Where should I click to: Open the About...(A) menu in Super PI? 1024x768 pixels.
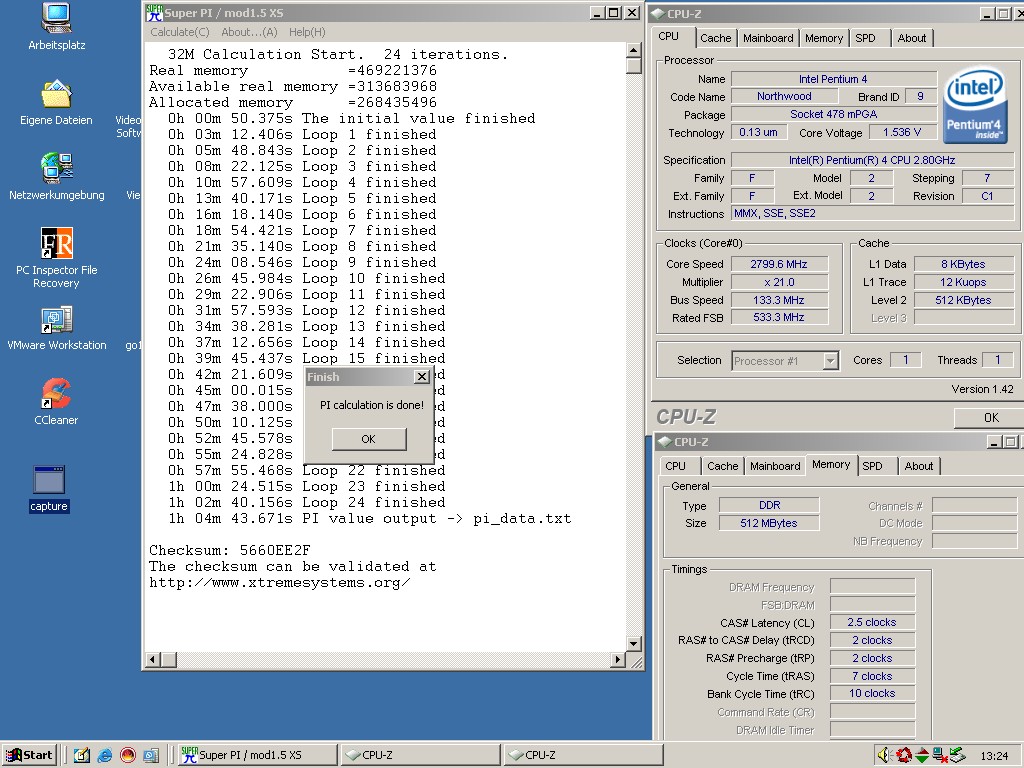(249, 32)
